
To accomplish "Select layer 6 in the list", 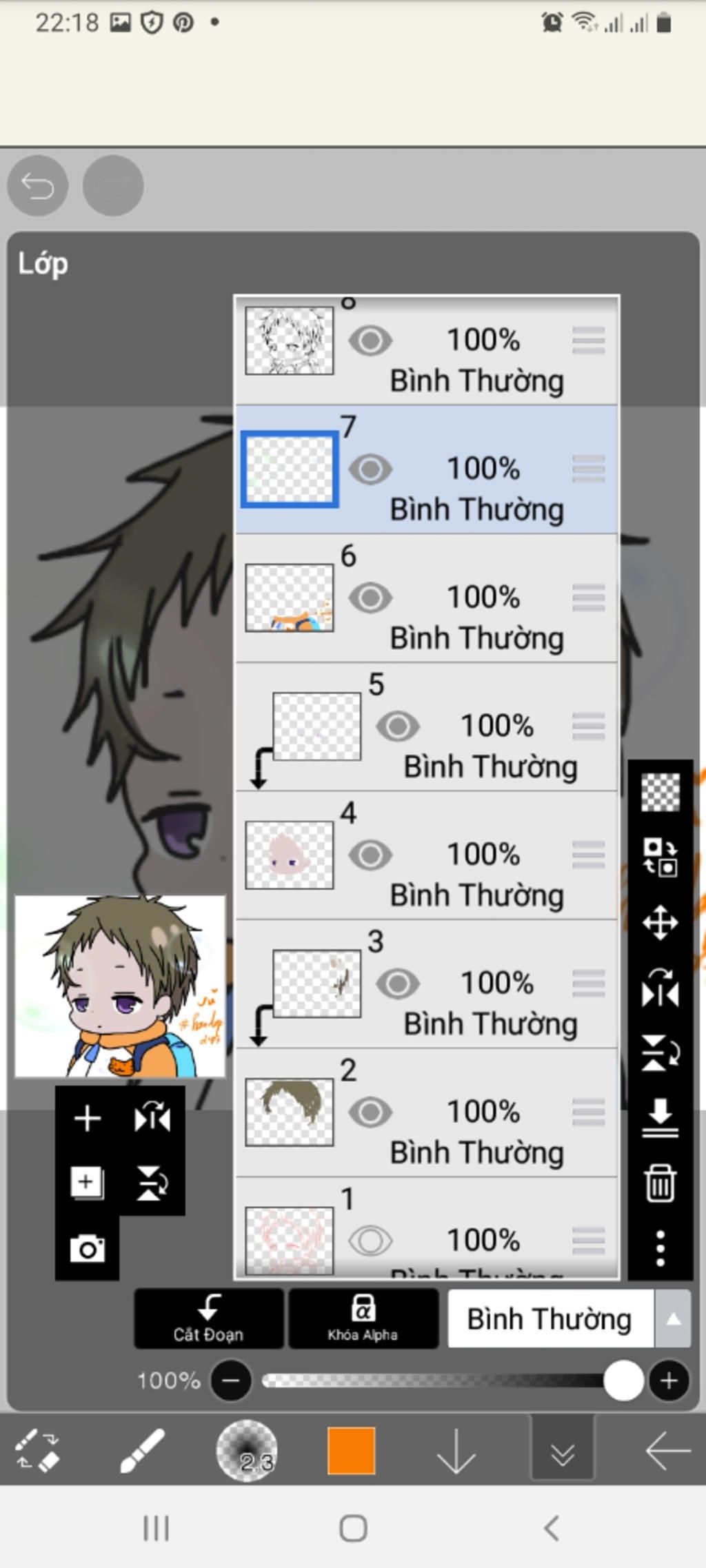I will (x=426, y=598).
